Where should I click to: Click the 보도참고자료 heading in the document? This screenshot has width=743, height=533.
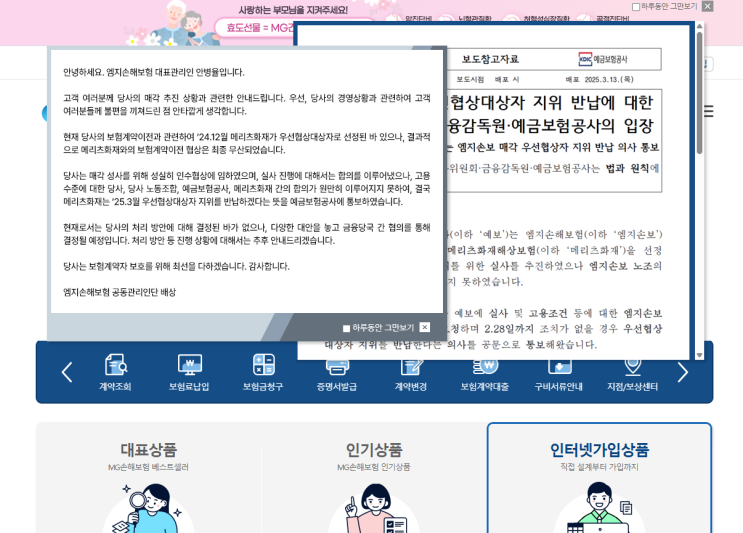point(490,59)
